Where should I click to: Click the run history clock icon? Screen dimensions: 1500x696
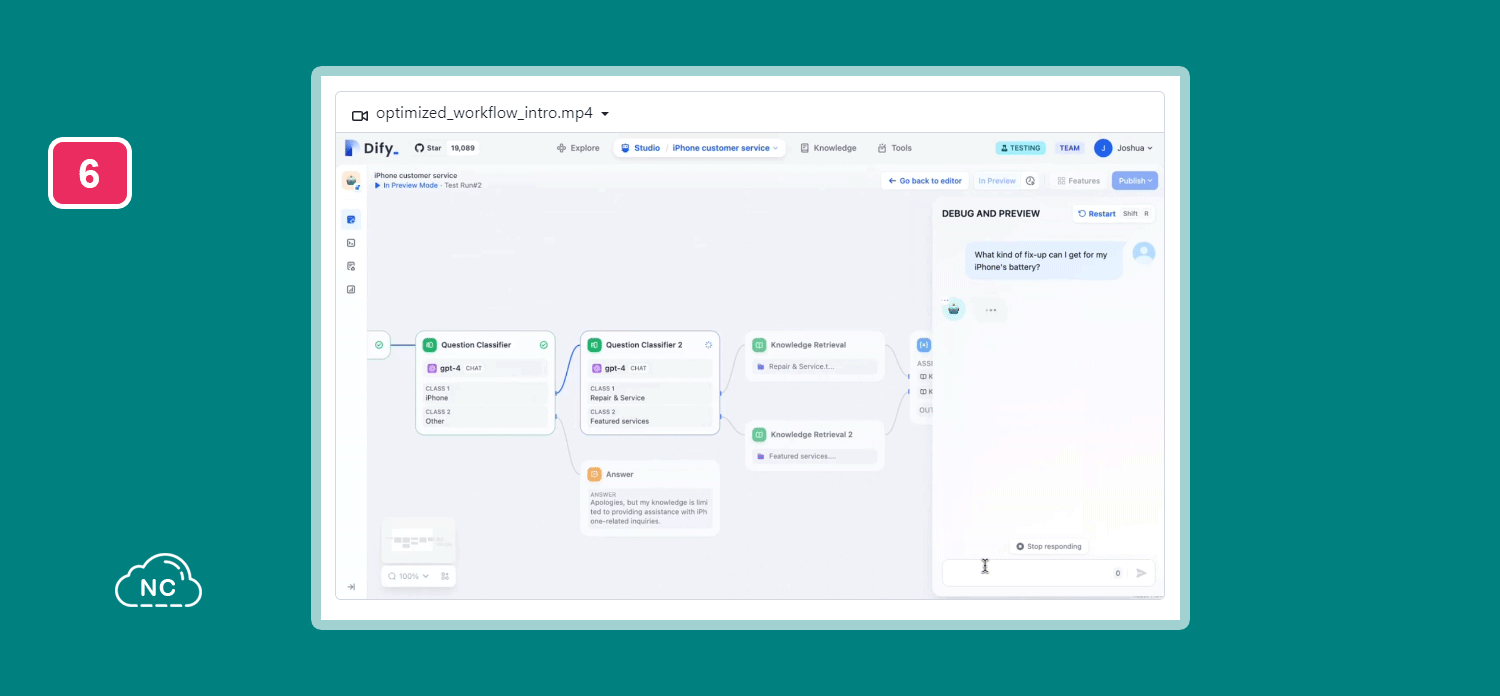click(1030, 181)
